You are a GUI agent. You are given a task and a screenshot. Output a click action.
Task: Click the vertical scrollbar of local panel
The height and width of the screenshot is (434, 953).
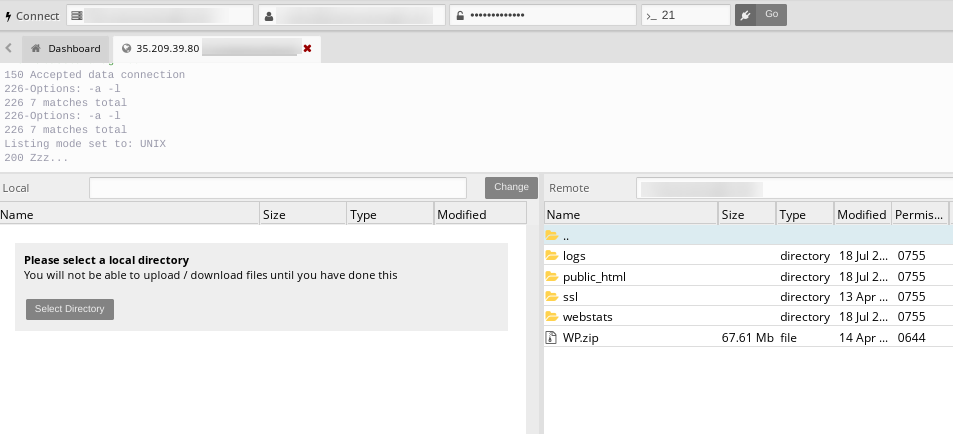[532, 328]
